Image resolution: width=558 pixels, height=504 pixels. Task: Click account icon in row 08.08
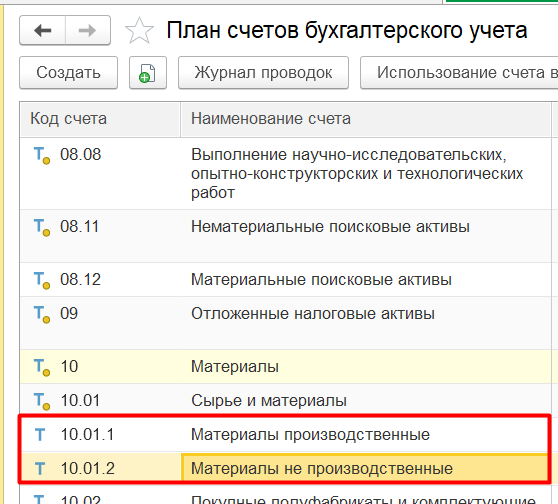pyautogui.click(x=42, y=155)
